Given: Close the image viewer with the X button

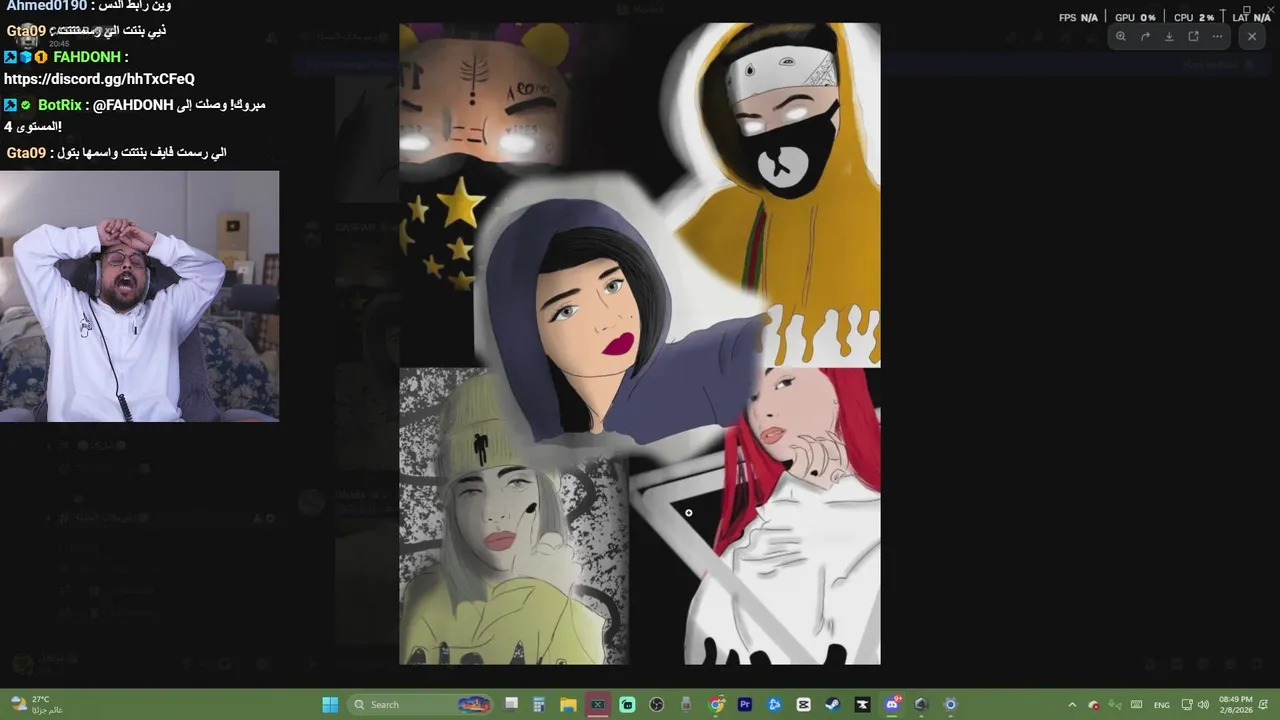Looking at the screenshot, I should pyautogui.click(x=1252, y=36).
